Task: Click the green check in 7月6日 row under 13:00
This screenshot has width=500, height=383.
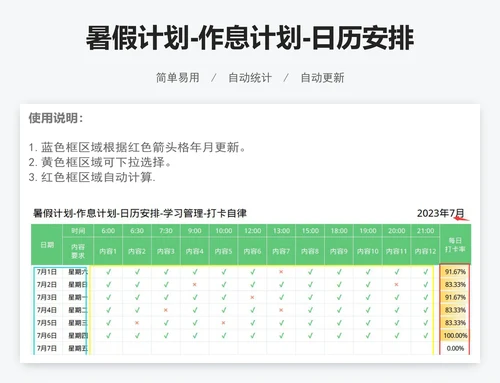Action: pos(281,335)
